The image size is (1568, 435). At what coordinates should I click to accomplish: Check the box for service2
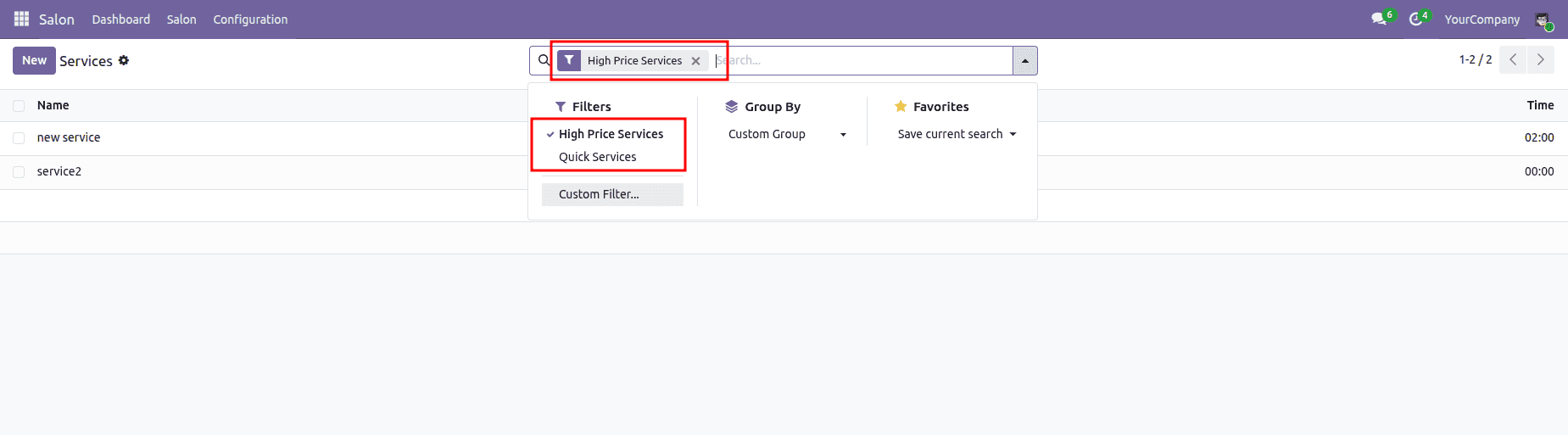(19, 172)
